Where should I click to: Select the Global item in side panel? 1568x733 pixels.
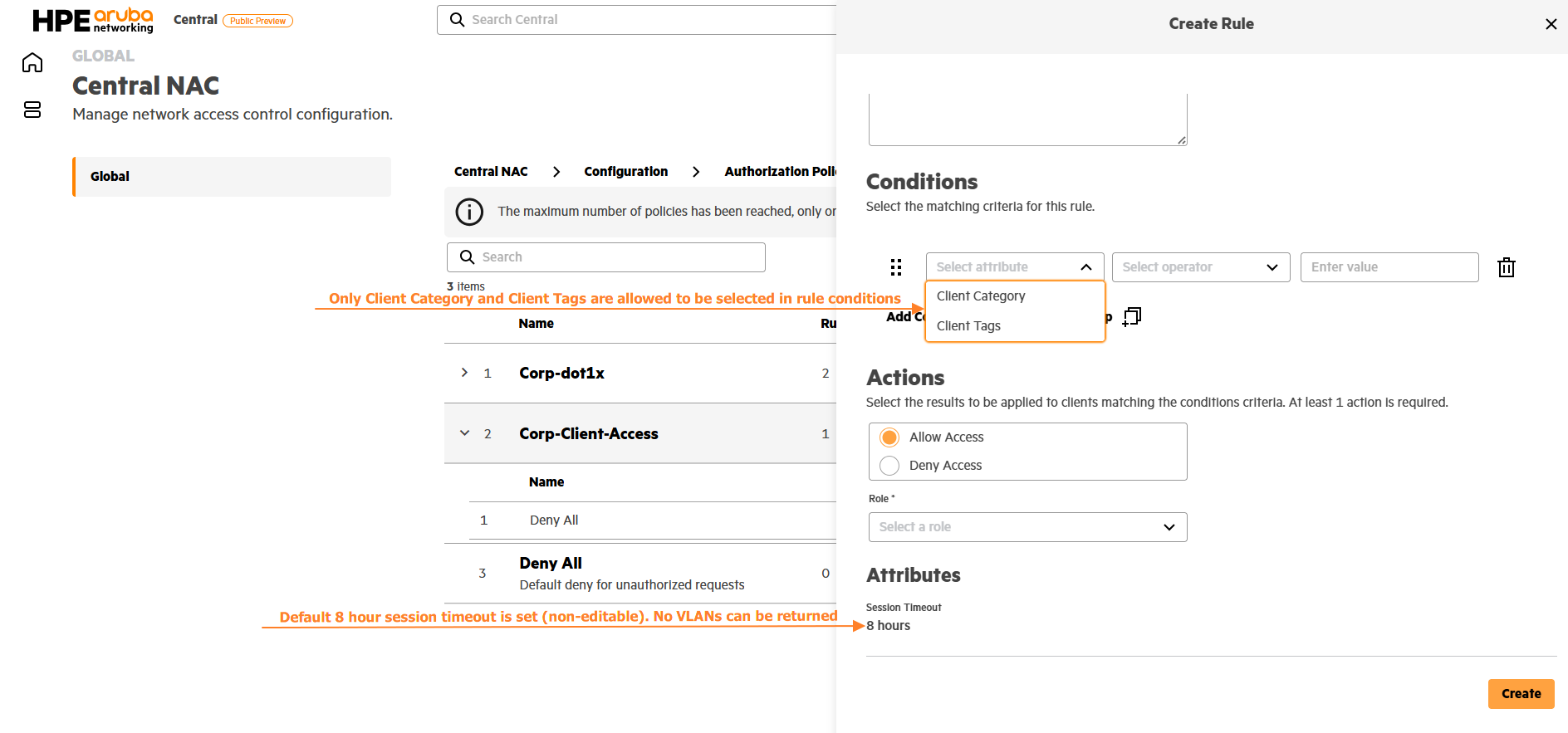(232, 177)
